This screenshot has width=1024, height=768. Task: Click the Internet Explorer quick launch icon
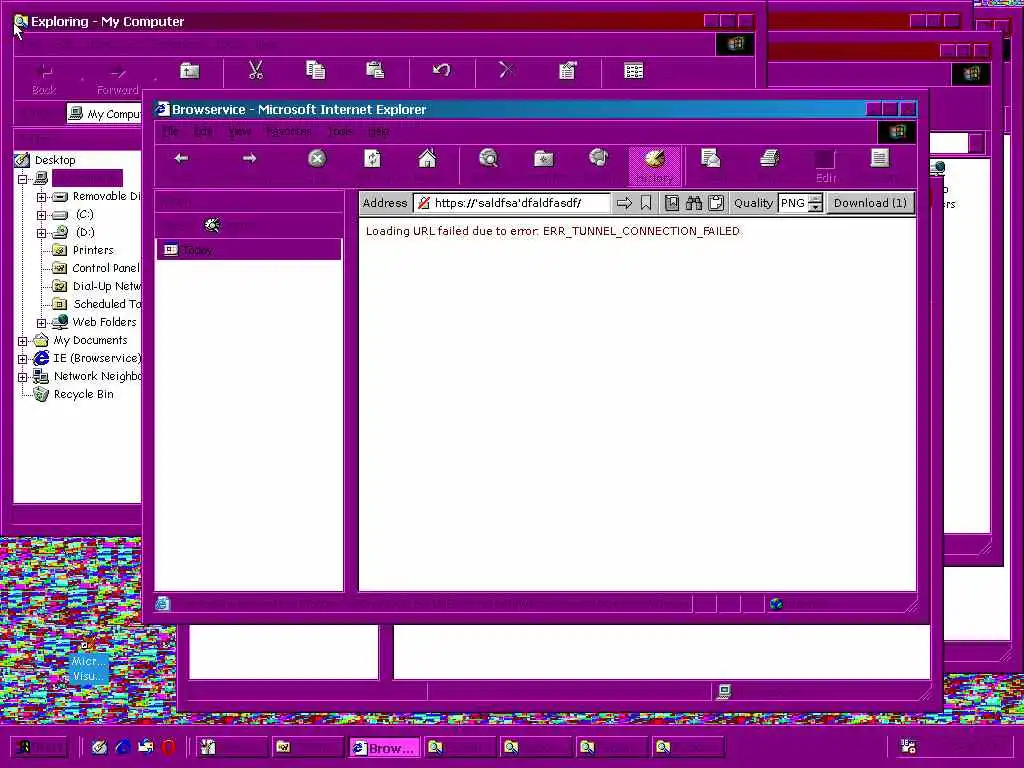(x=123, y=746)
